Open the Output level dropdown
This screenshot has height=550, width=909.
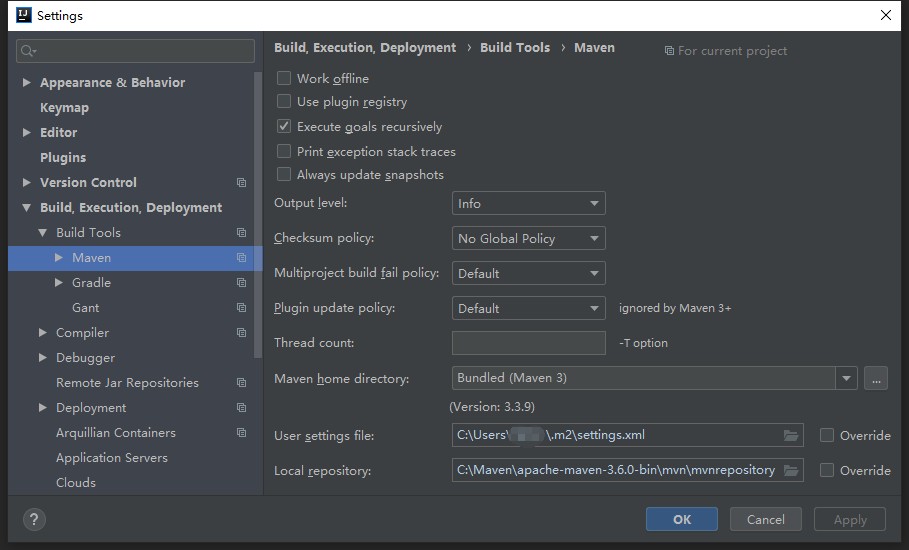pos(529,203)
